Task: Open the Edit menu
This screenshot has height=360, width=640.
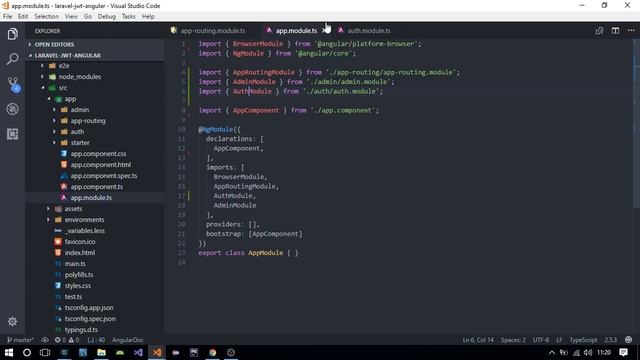Action: [23, 16]
